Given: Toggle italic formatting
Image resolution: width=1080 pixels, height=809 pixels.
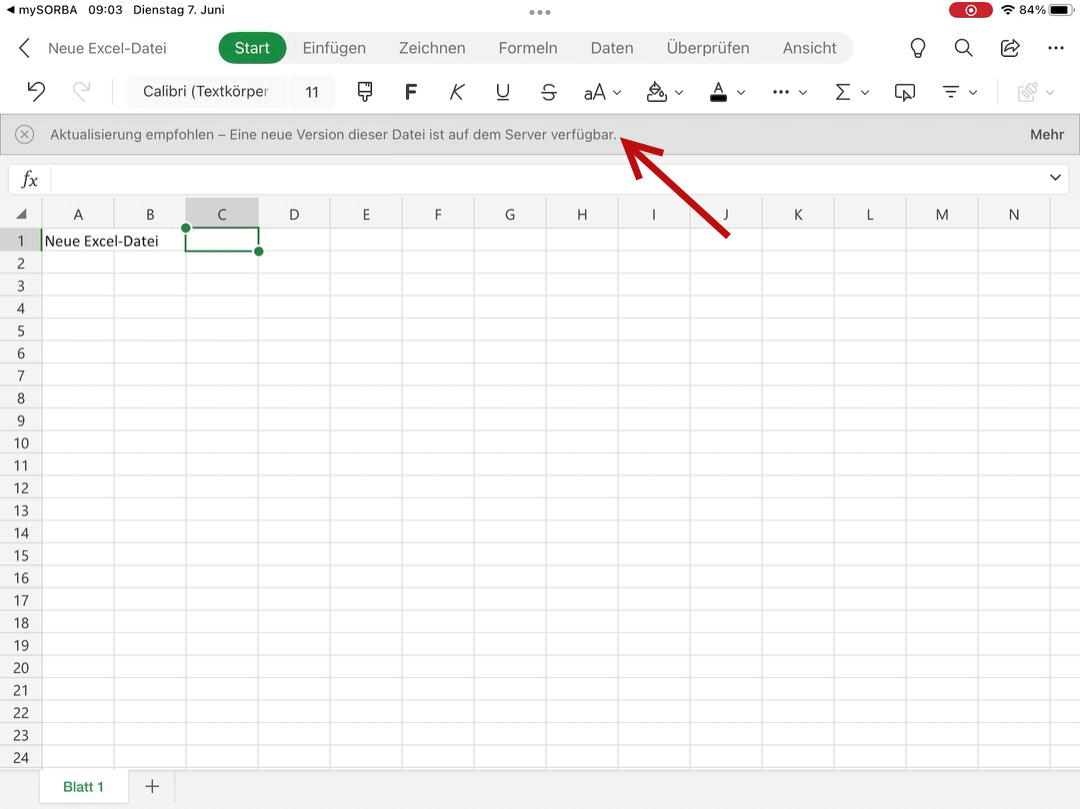Looking at the screenshot, I should tap(457, 92).
